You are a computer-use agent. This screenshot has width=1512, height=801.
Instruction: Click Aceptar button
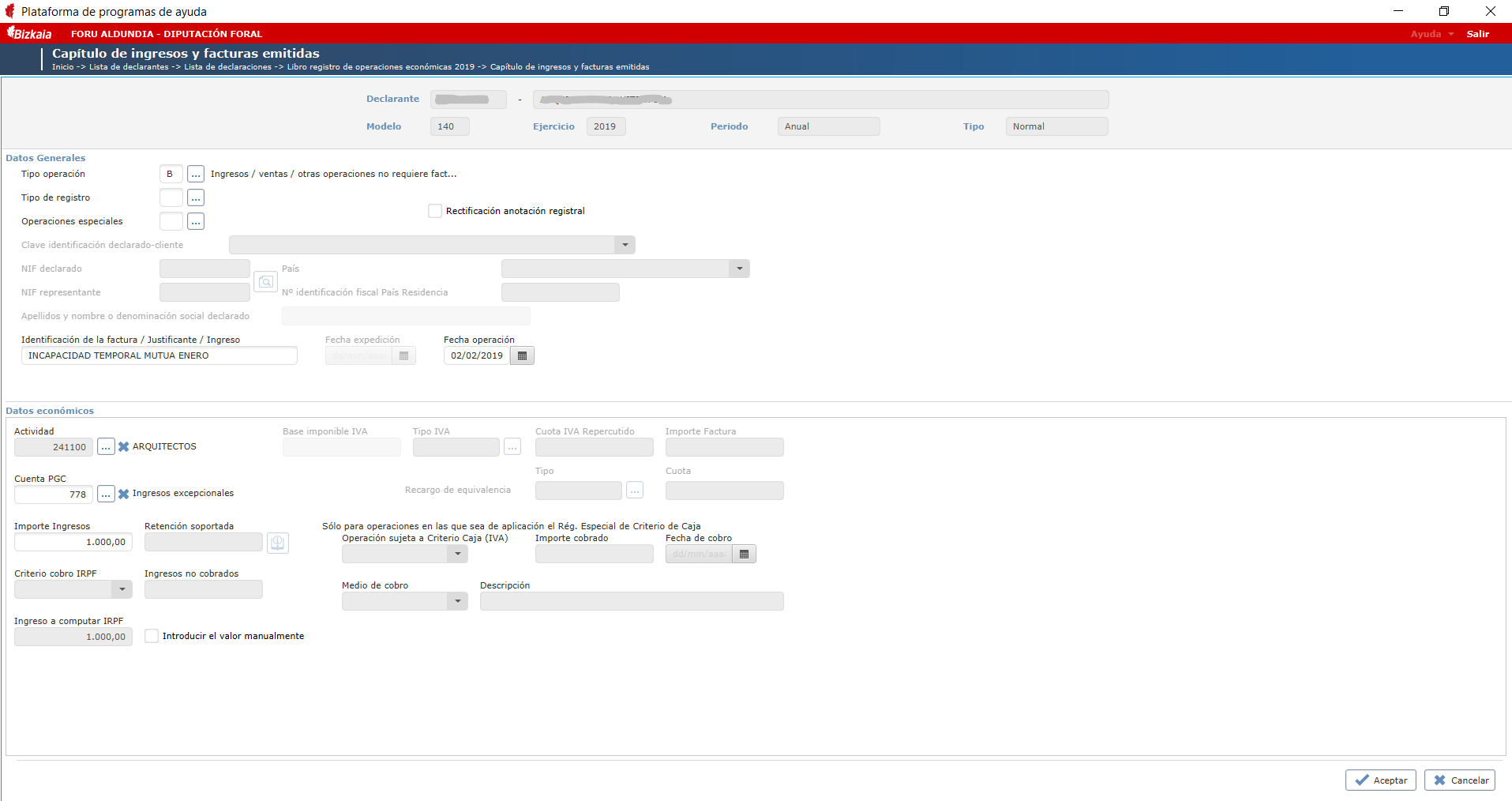tap(1381, 780)
